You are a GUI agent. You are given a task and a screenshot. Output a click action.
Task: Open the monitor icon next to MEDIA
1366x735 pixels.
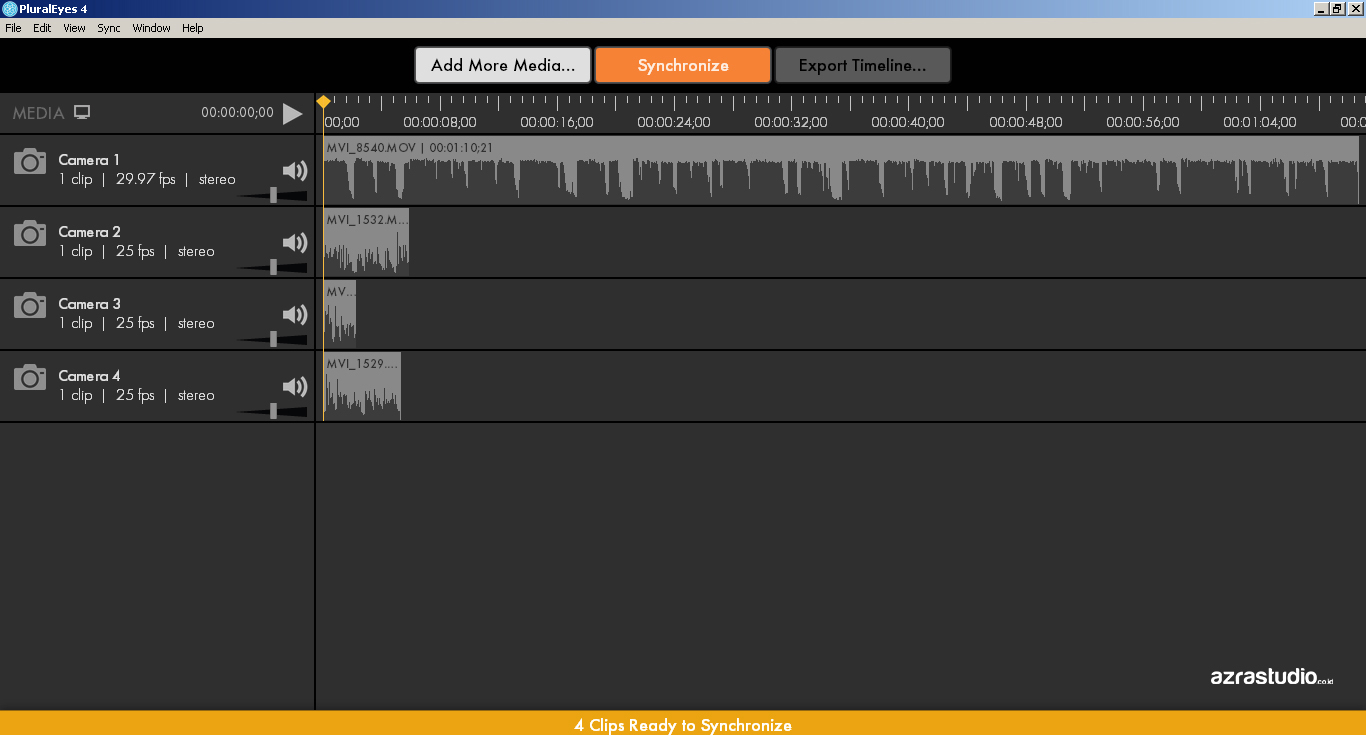[82, 112]
